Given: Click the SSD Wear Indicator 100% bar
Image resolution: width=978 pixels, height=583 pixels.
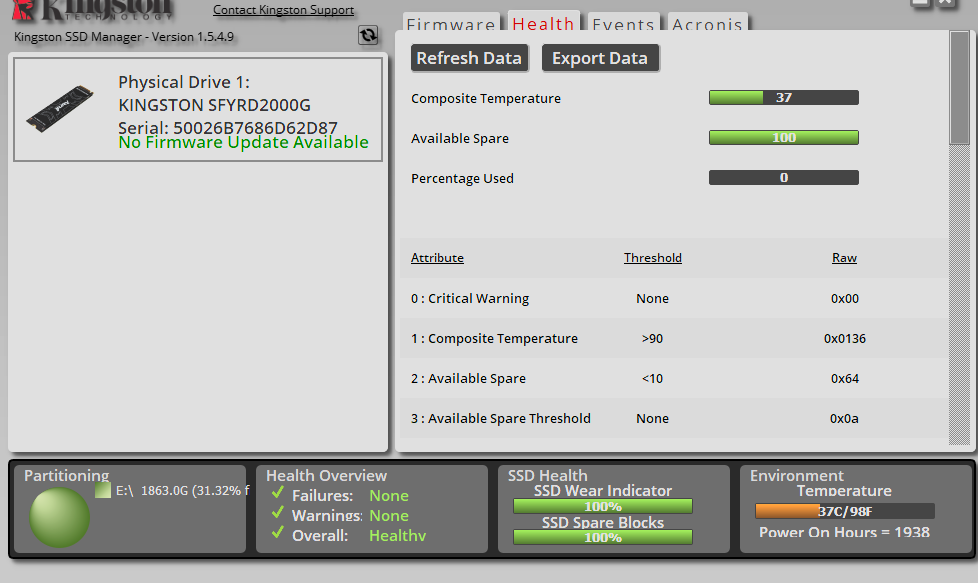Looking at the screenshot, I should pos(603,506).
